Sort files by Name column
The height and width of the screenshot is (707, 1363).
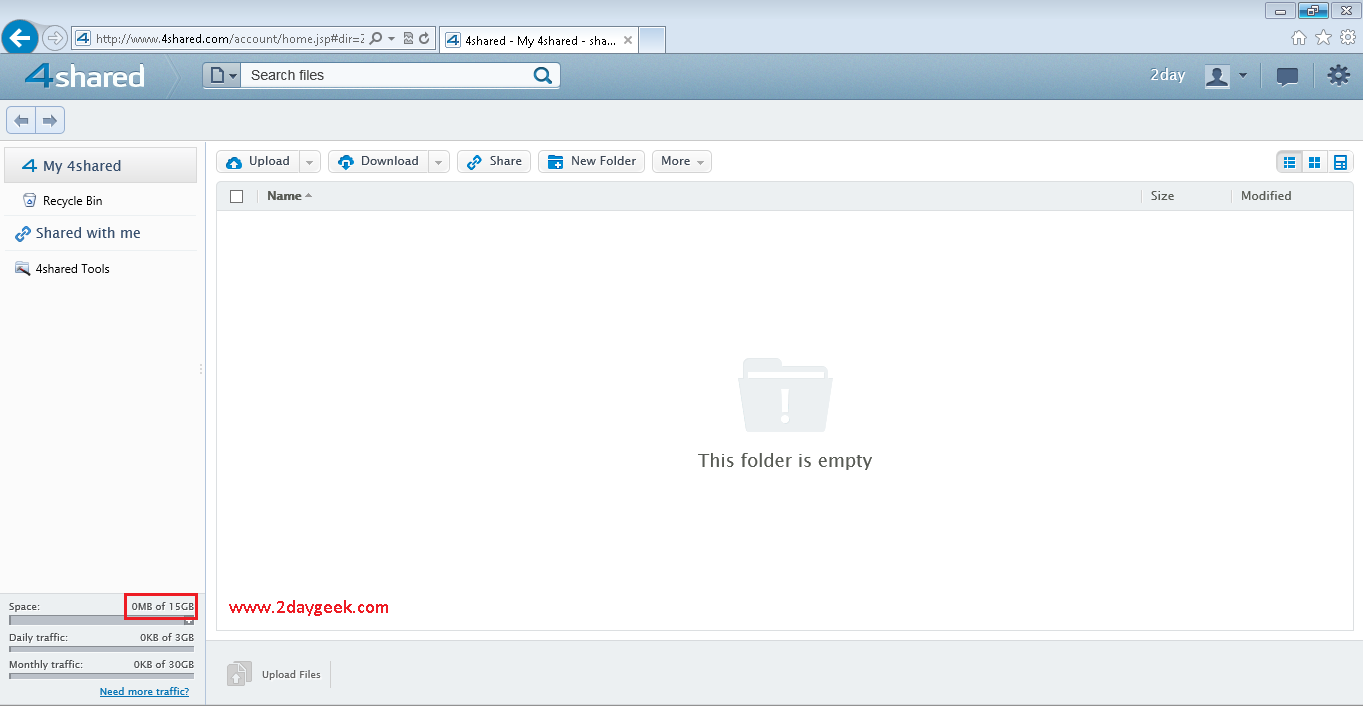tap(289, 196)
